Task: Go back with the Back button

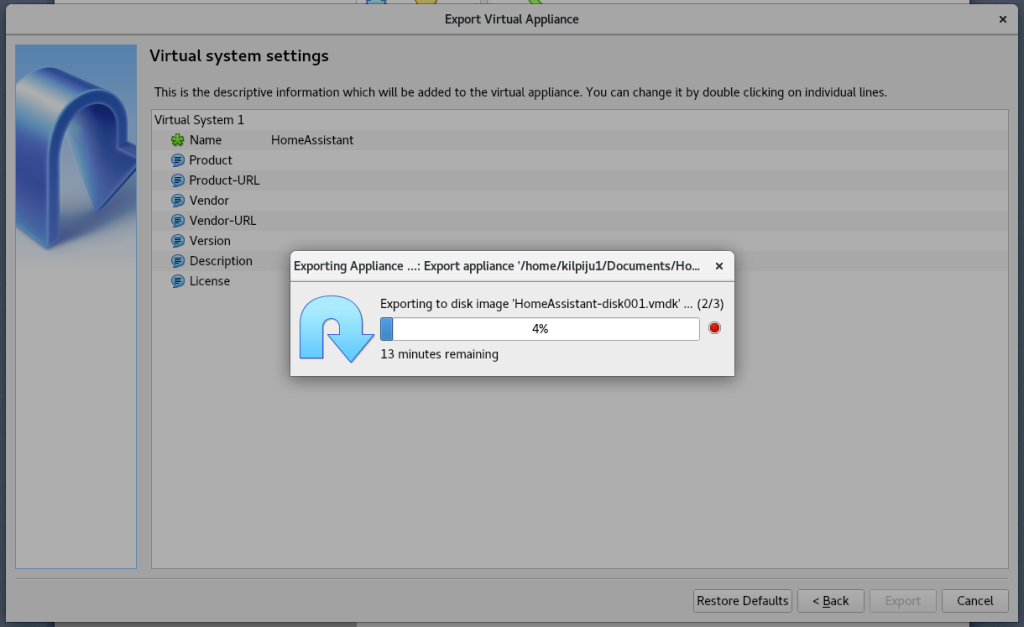Action: coord(830,601)
